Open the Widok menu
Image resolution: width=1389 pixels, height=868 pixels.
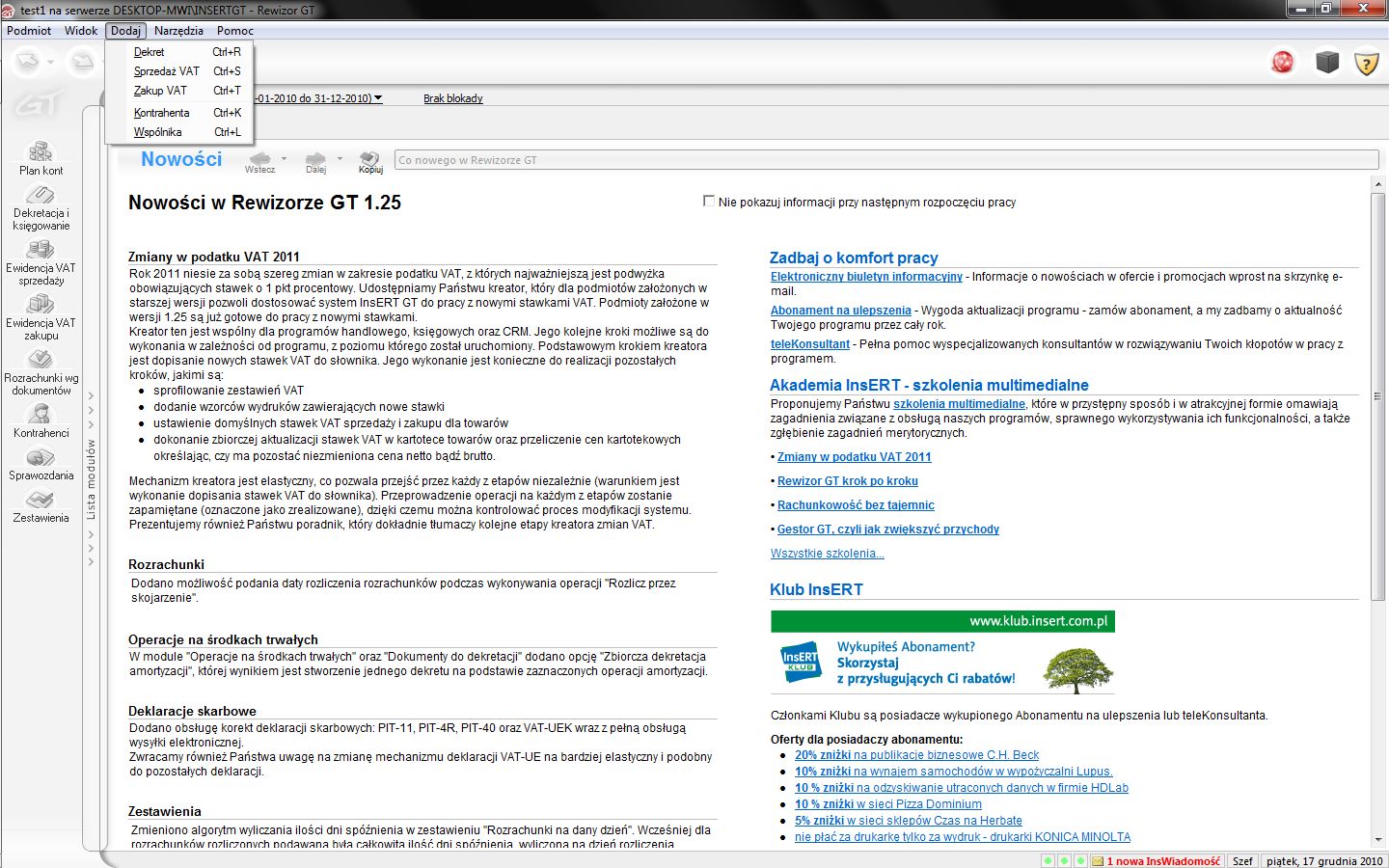pos(81,31)
